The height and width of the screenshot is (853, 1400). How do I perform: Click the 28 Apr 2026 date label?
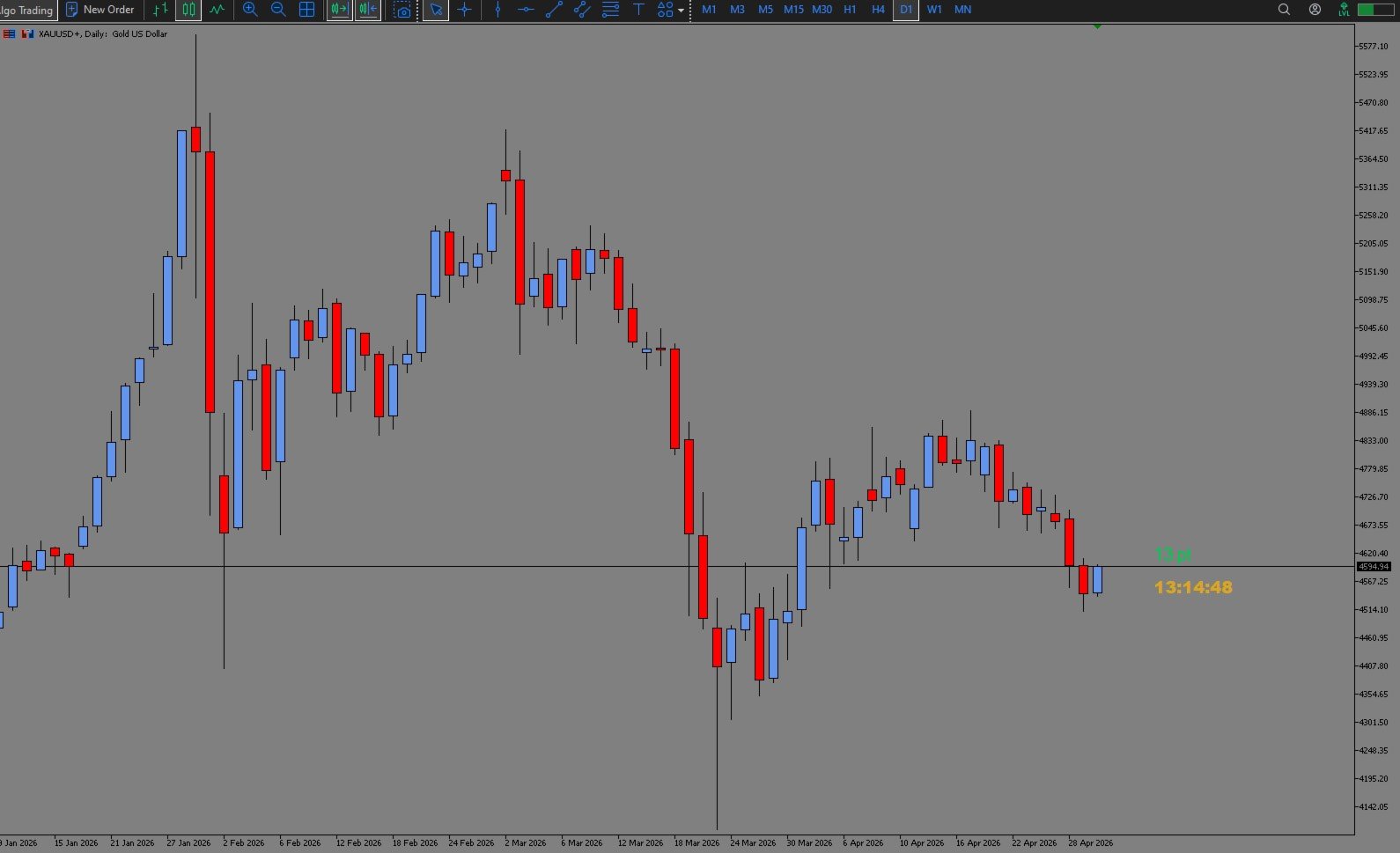tap(1091, 843)
